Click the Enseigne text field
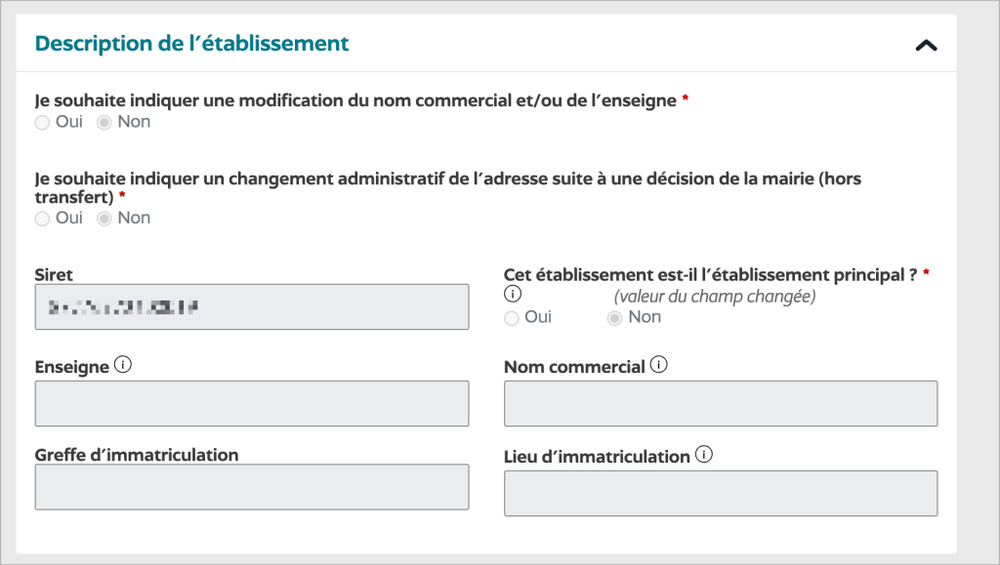Screen dimensions: 1000x565 pyautogui.click(x=251, y=403)
